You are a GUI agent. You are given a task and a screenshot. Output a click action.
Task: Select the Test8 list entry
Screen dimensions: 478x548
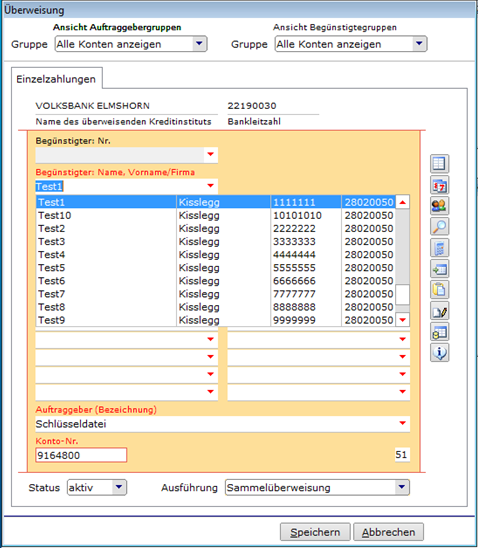click(x=216, y=307)
